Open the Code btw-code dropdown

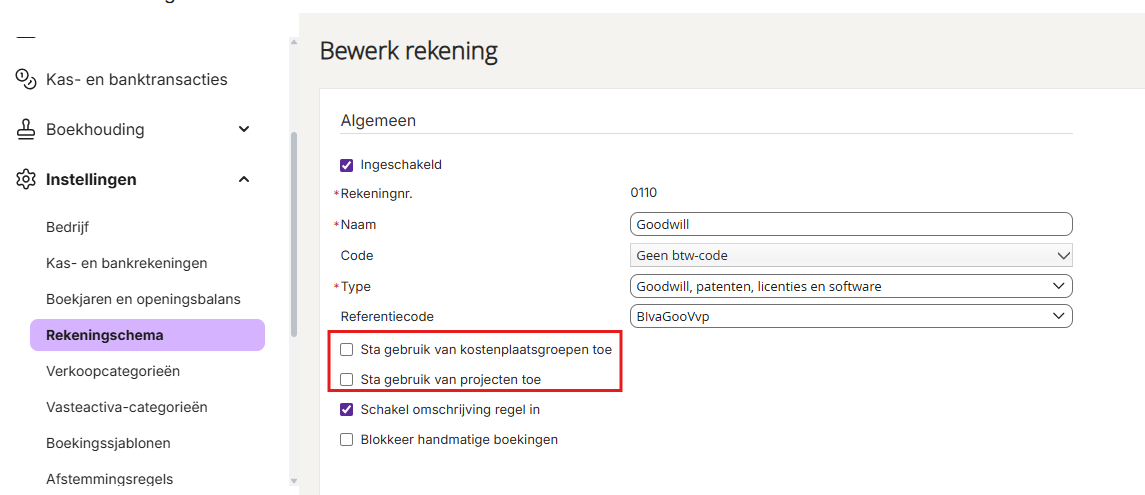click(851, 256)
